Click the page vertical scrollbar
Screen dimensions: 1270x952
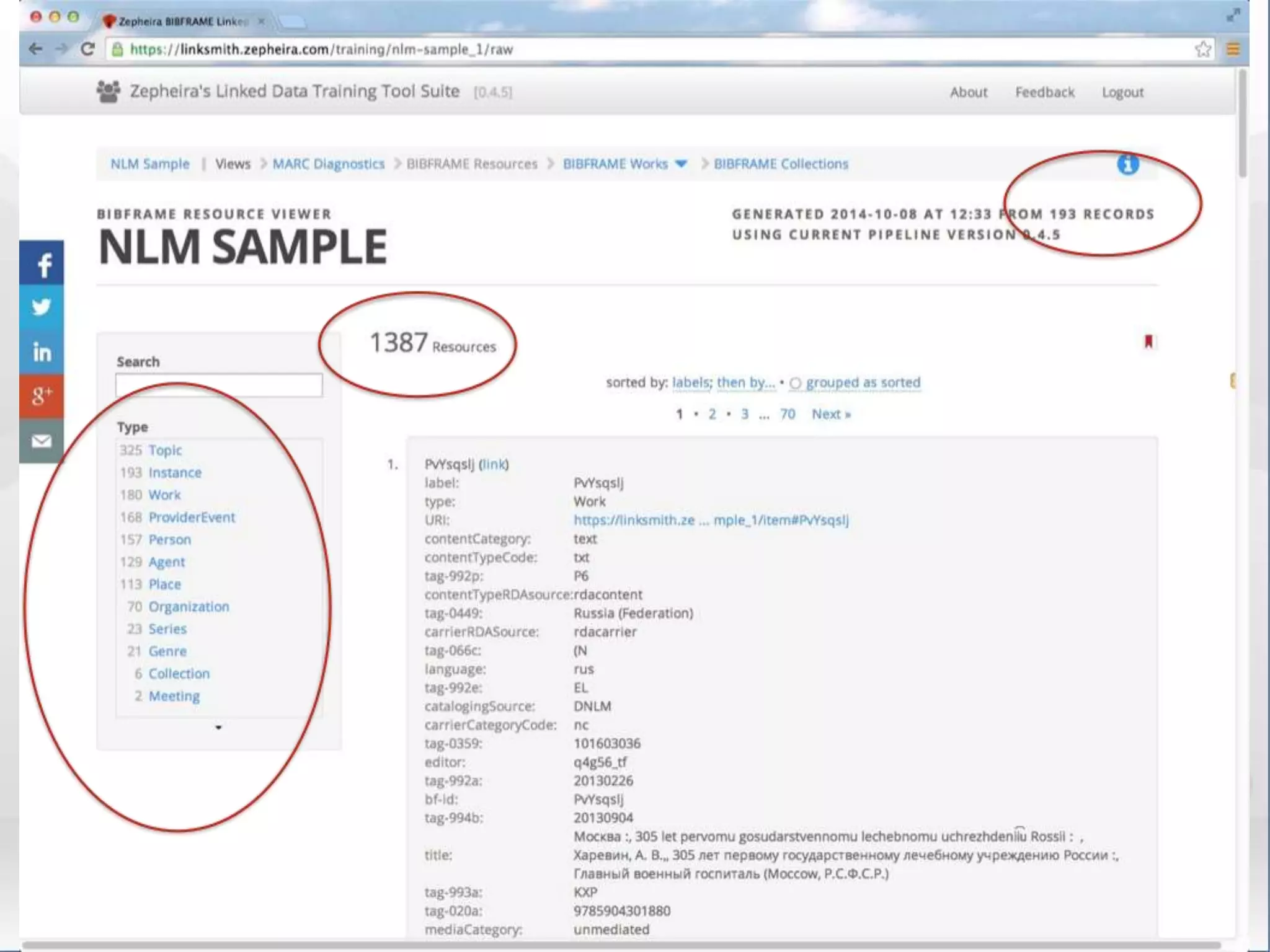coord(1241,124)
